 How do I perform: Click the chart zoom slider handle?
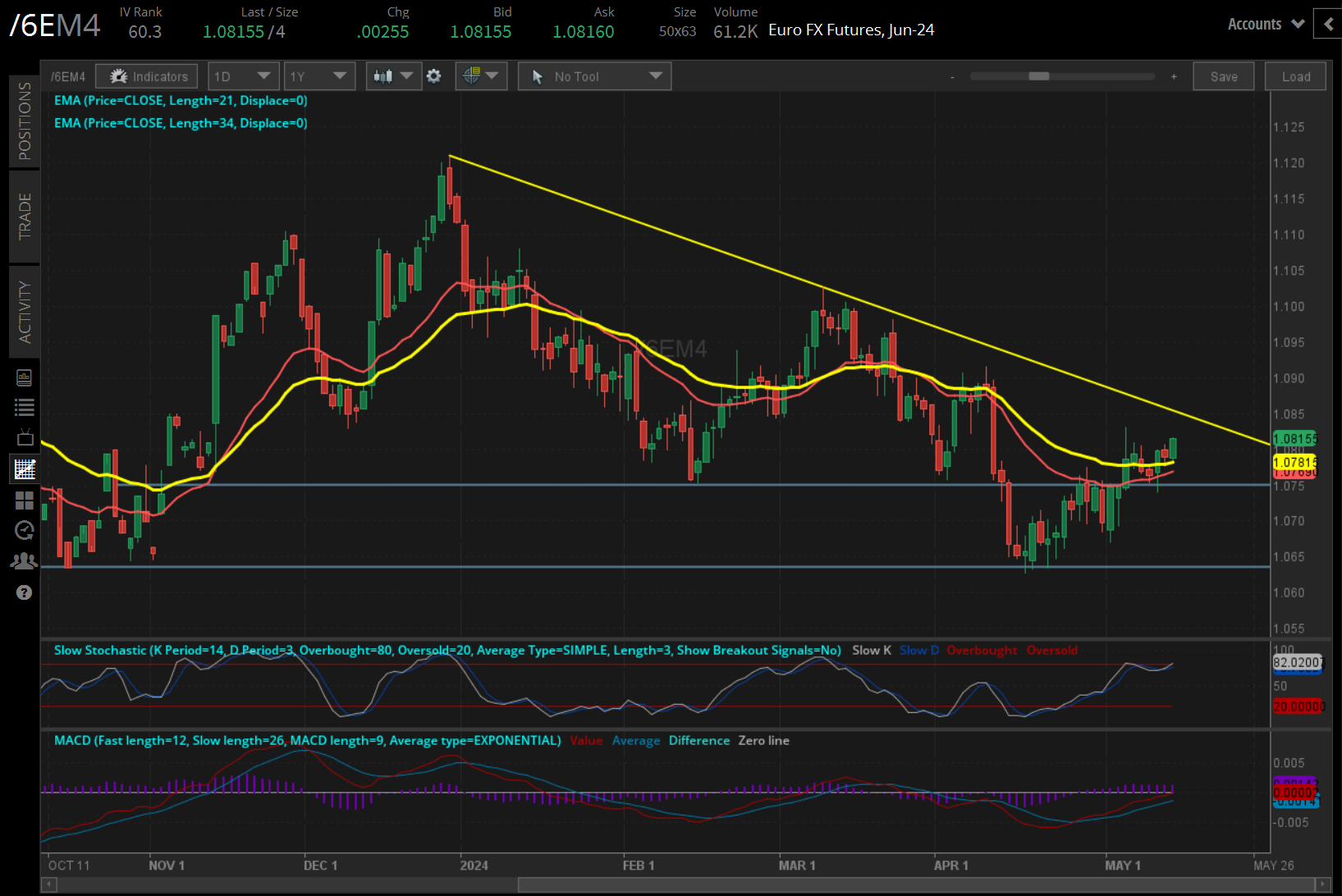[1038, 76]
